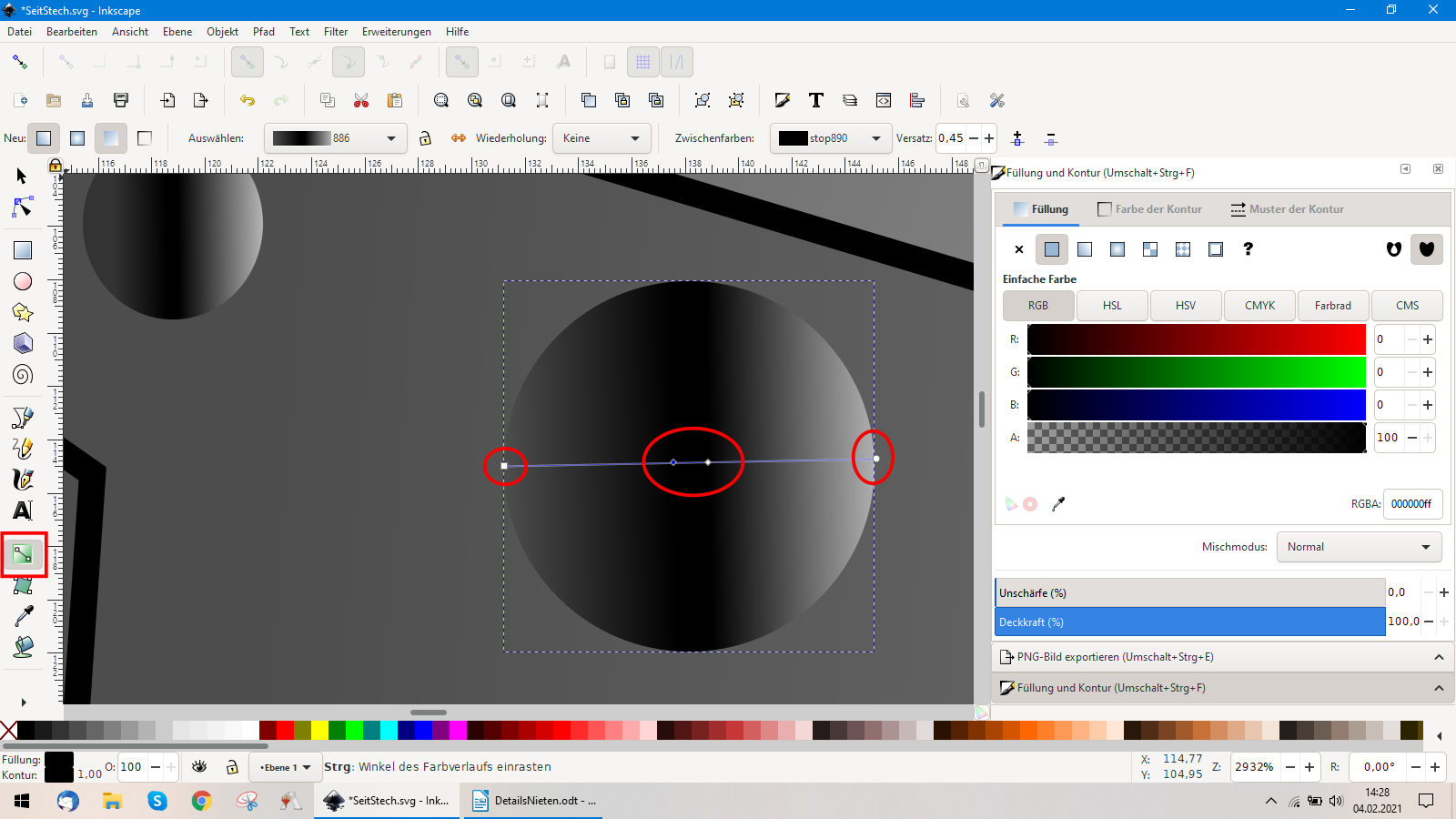The image size is (1456, 819).
Task: Open the Mischmodus Normal dropdown
Action: (1359, 547)
